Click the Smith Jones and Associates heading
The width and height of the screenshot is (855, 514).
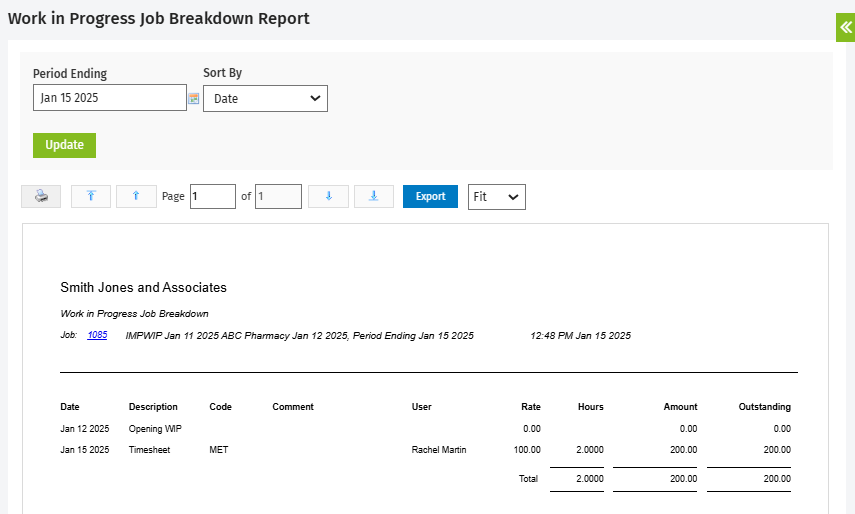pyautogui.click(x=143, y=287)
